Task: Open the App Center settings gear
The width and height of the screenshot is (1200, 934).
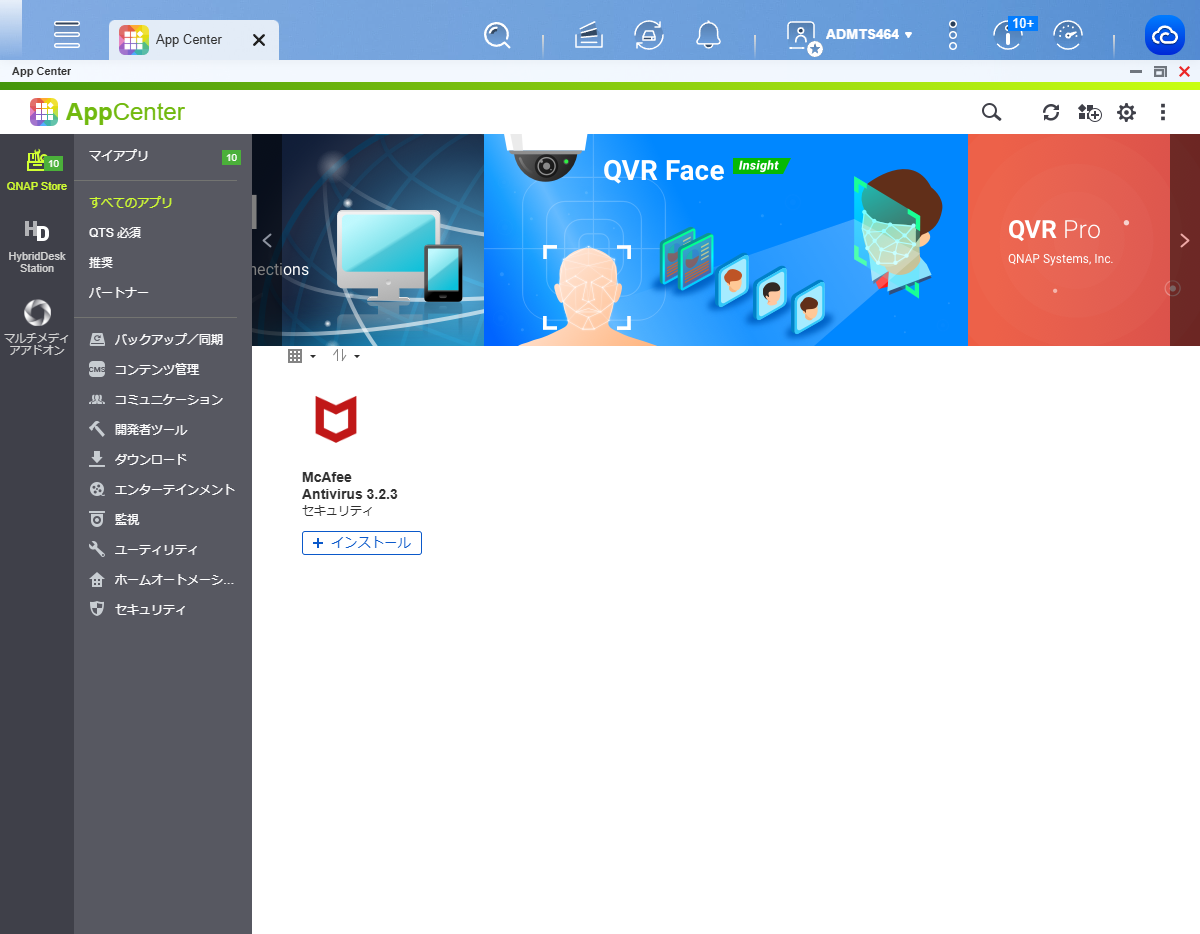Action: (x=1126, y=112)
